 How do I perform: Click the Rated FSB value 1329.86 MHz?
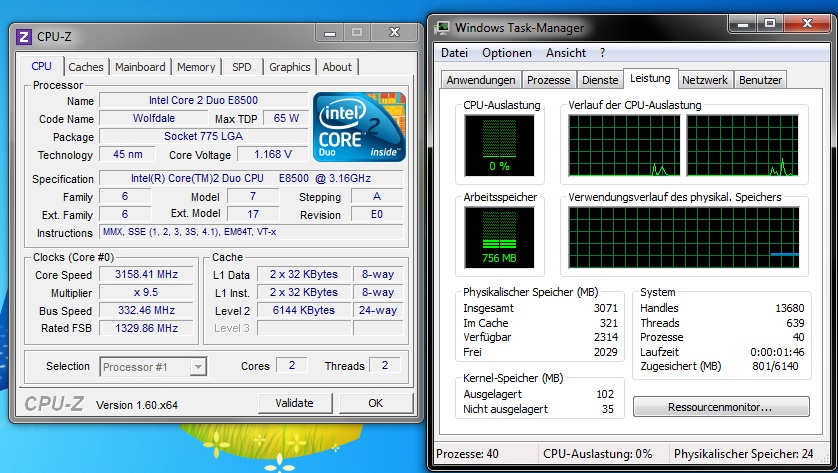(146, 328)
